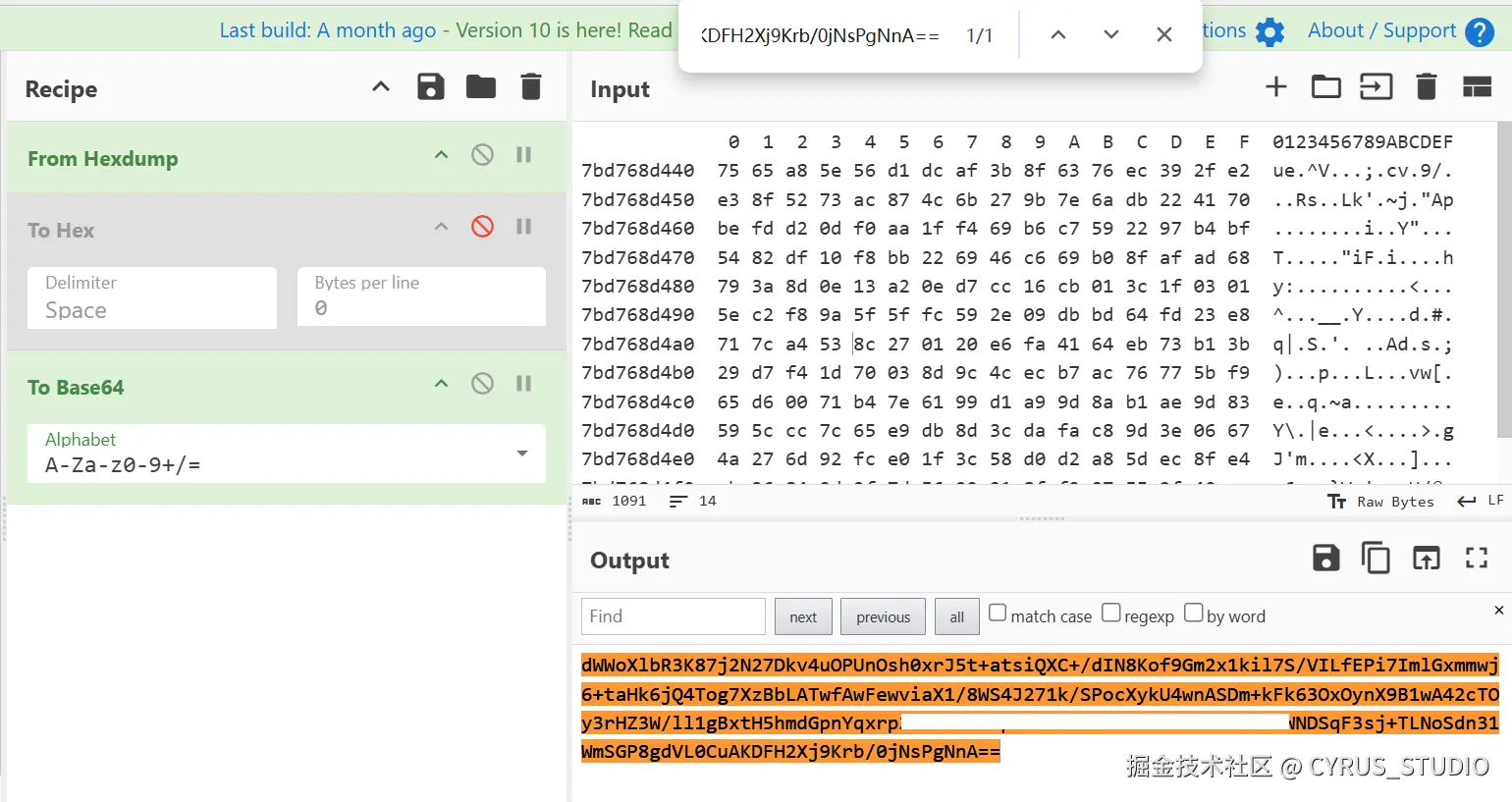The width and height of the screenshot is (1512, 802).
Task: Load a saved recipe via folder icon
Action: [x=481, y=87]
